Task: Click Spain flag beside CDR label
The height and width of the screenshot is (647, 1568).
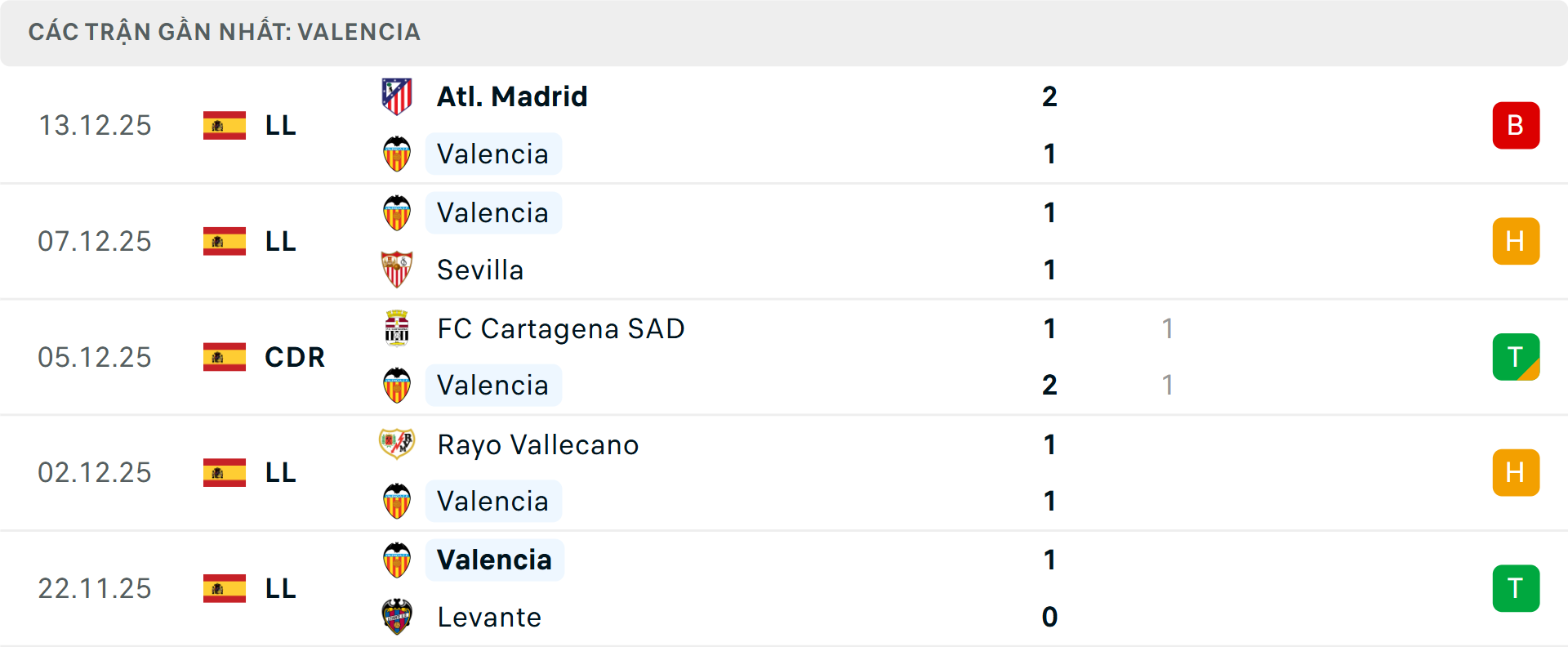Action: pos(225,357)
